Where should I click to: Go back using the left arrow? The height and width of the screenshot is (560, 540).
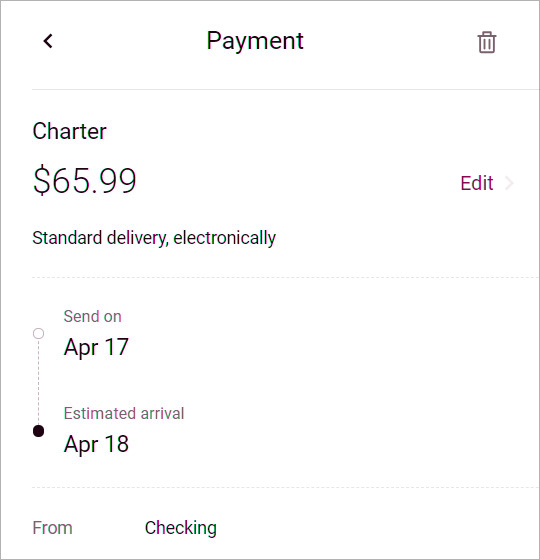click(48, 41)
